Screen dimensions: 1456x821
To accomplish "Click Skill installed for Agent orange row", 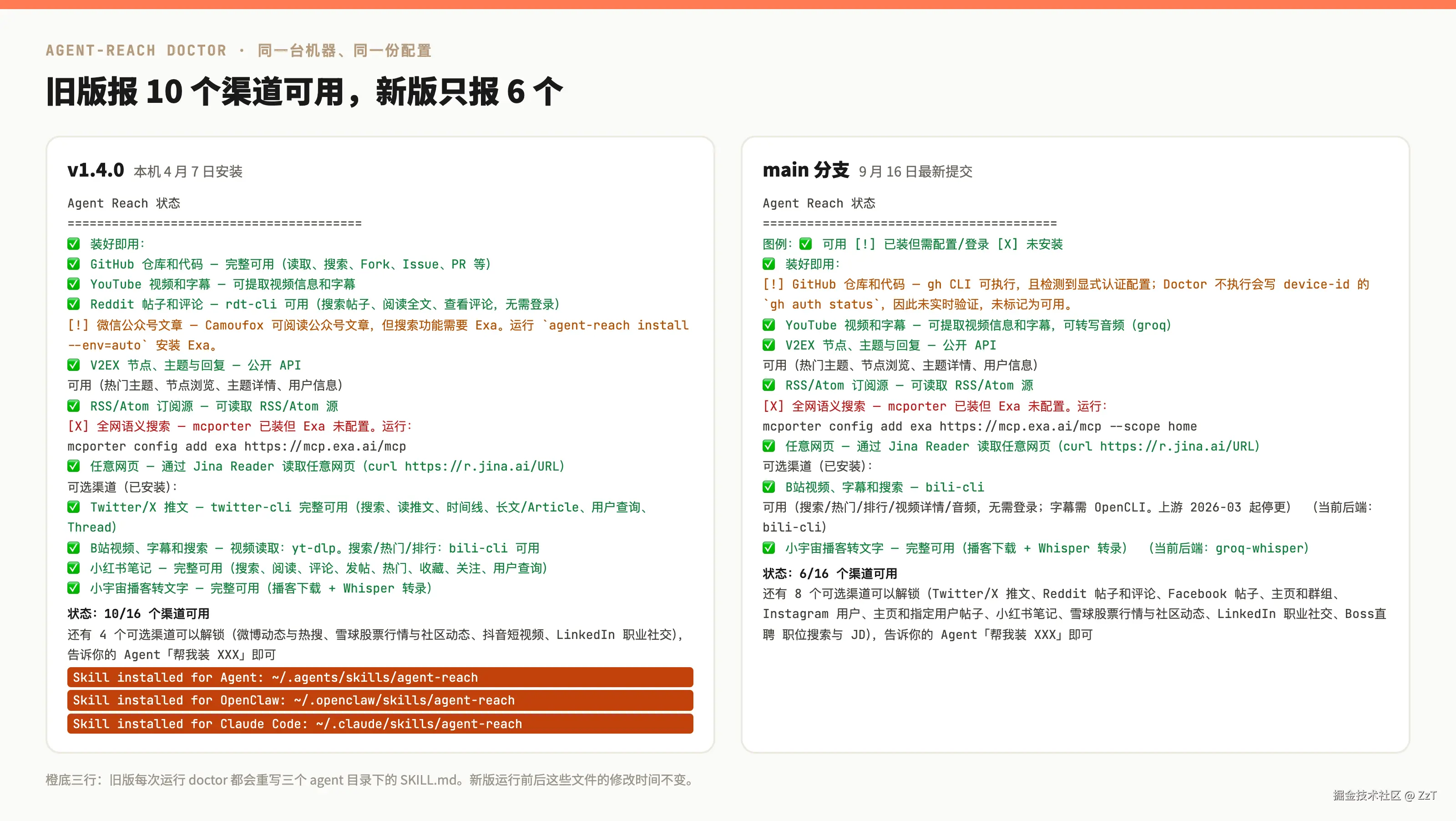I will coord(380,677).
